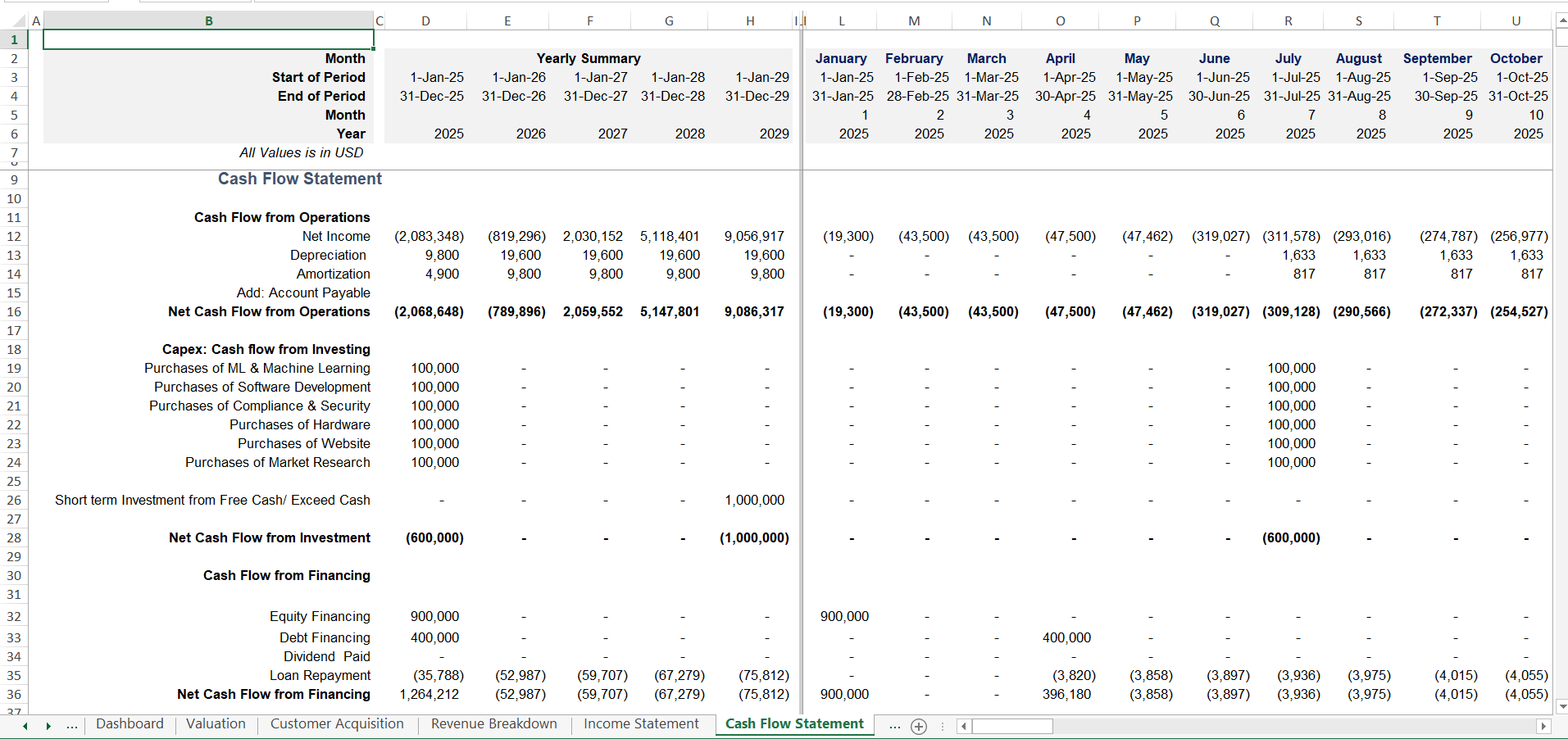Click the Cash Flow Statement title cell
Screen dimensions: 1568x739
point(299,179)
